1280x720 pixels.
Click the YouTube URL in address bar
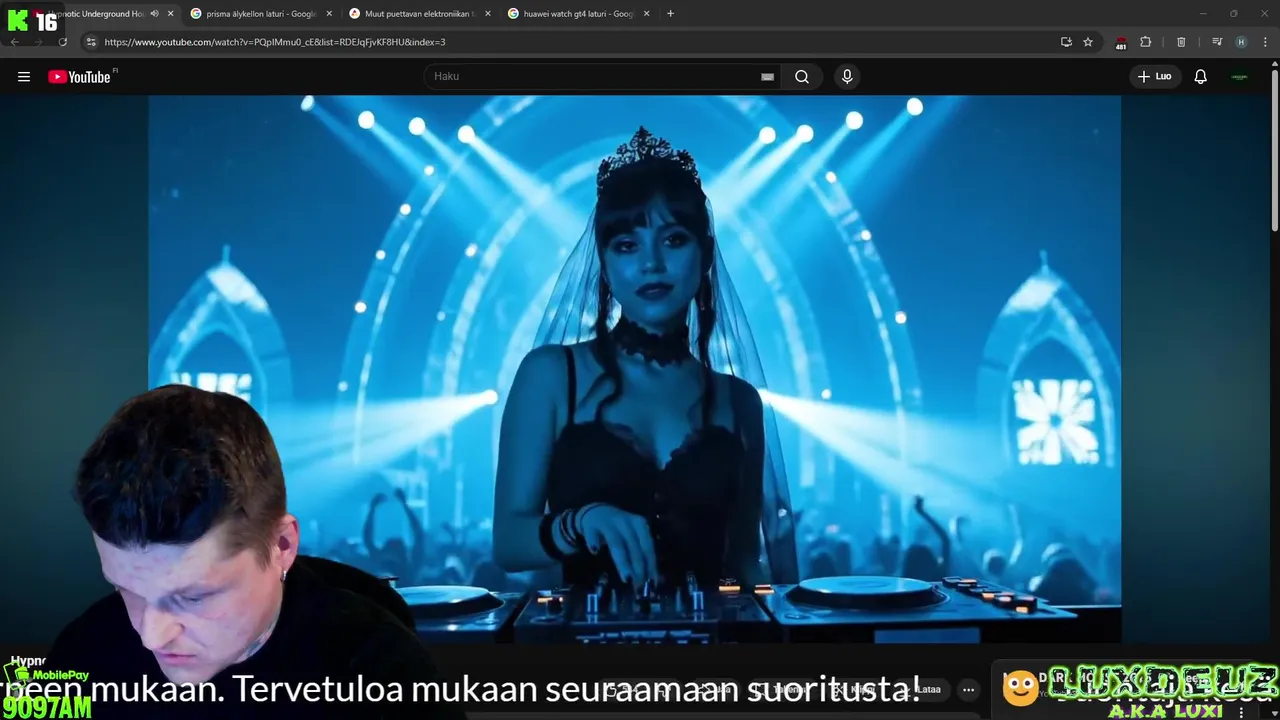tap(275, 42)
